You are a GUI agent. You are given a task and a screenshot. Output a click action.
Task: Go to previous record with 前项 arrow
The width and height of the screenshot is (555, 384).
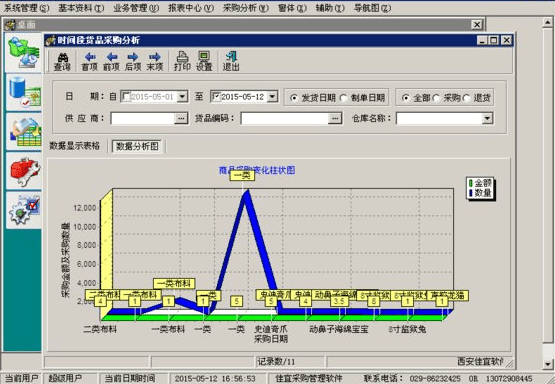coord(111,61)
